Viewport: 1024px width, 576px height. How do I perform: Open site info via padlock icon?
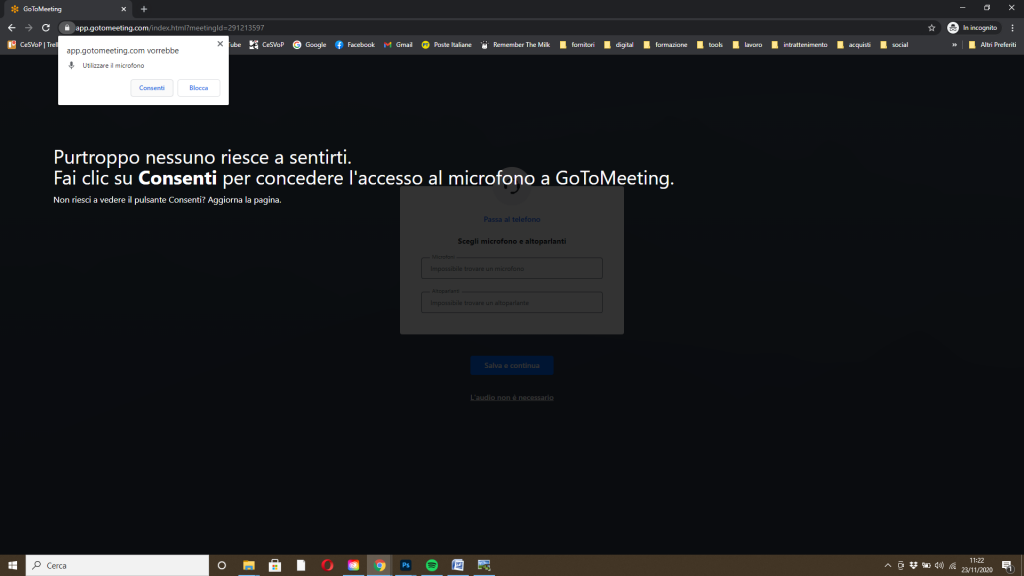[67, 27]
